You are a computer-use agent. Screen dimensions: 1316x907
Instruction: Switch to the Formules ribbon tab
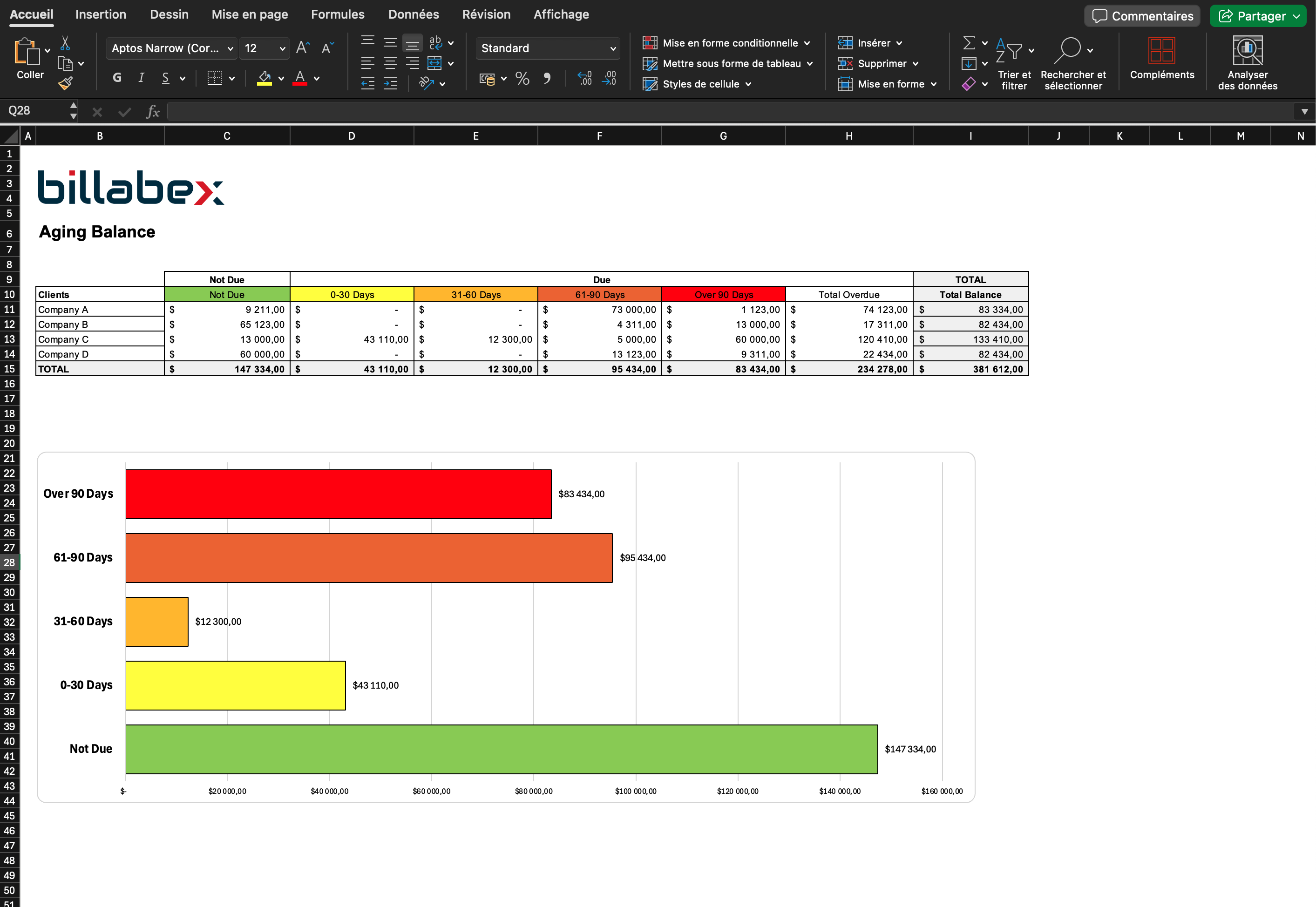[338, 14]
